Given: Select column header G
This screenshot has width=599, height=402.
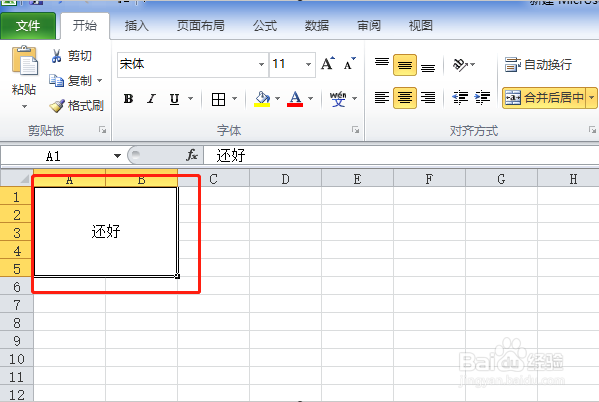Looking at the screenshot, I should 501,179.
